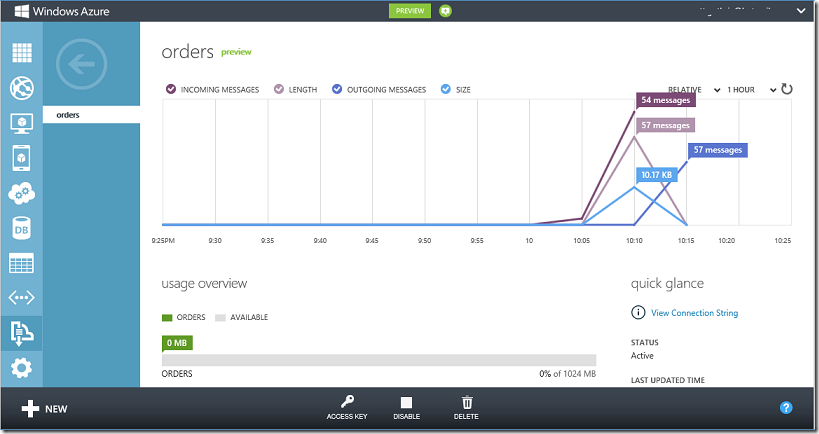819x434 pixels.
Task: Open Service Bus icon in sidebar
Action: click(x=21, y=333)
